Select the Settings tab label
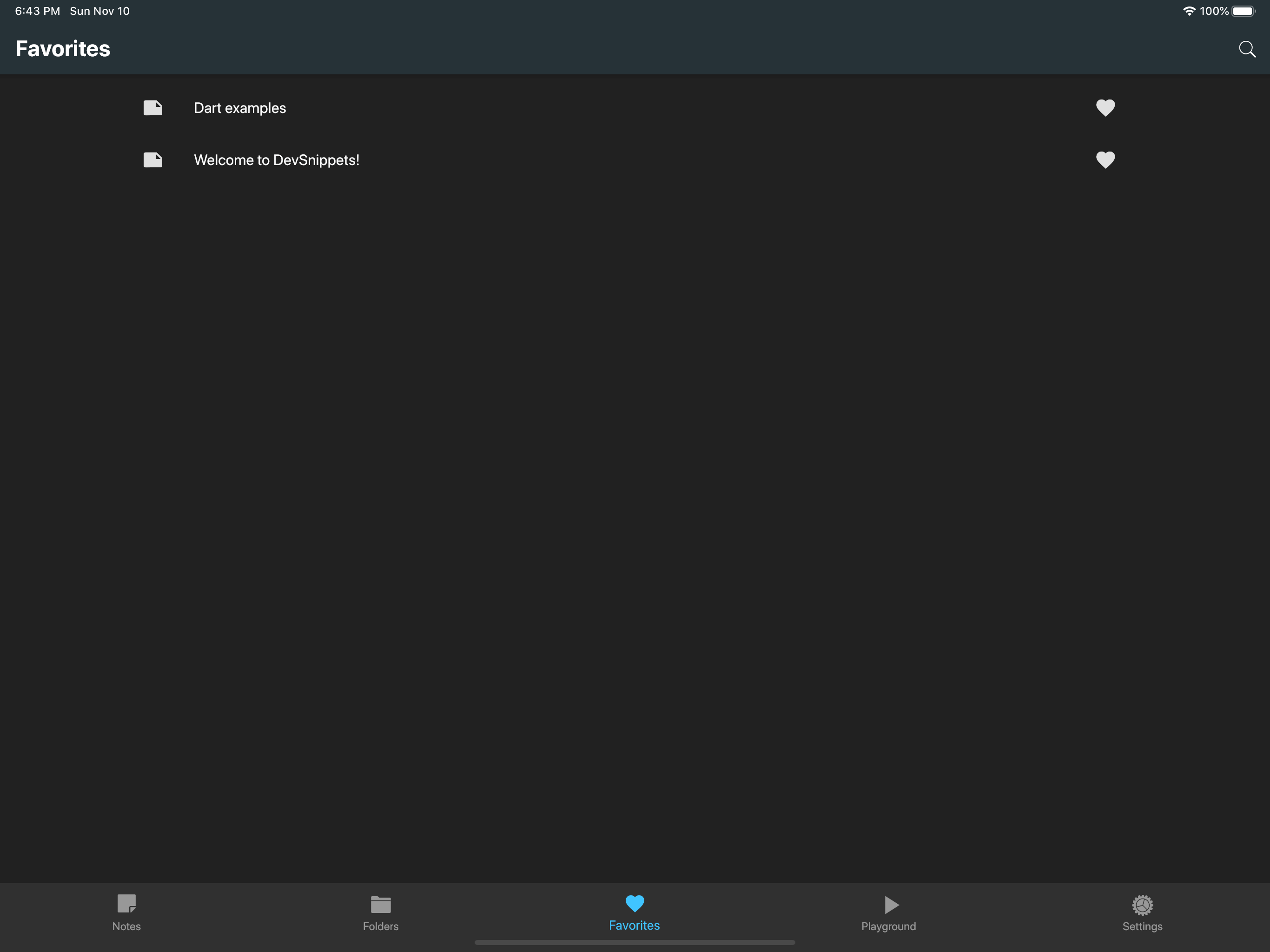The width and height of the screenshot is (1270, 952). point(1142,926)
